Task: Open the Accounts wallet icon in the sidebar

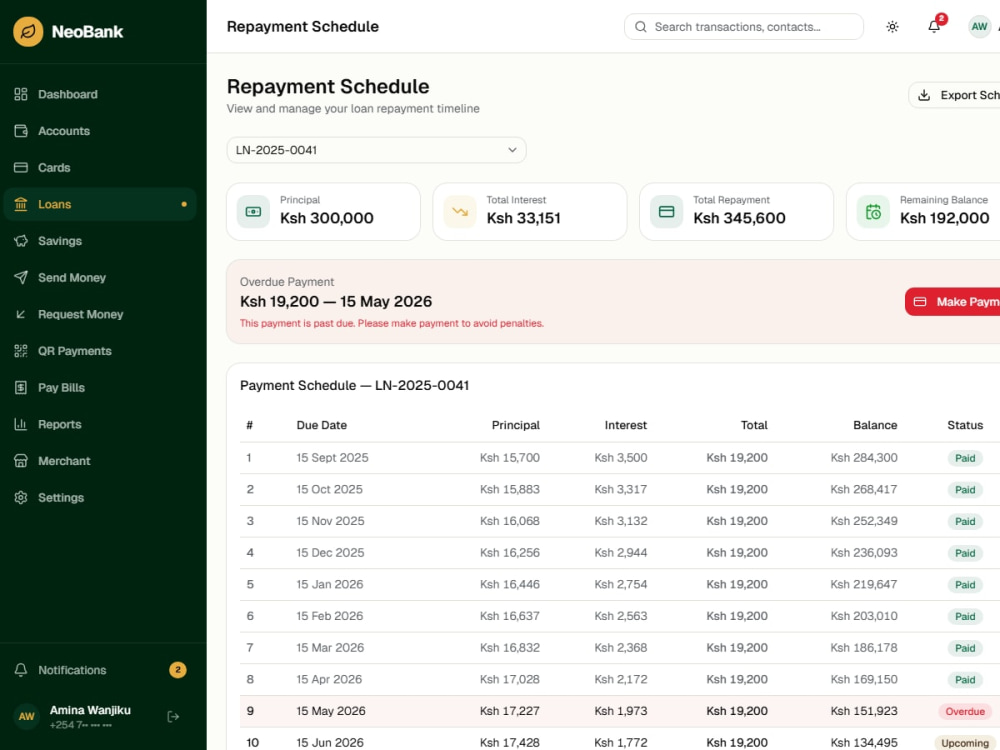Action: point(21,131)
